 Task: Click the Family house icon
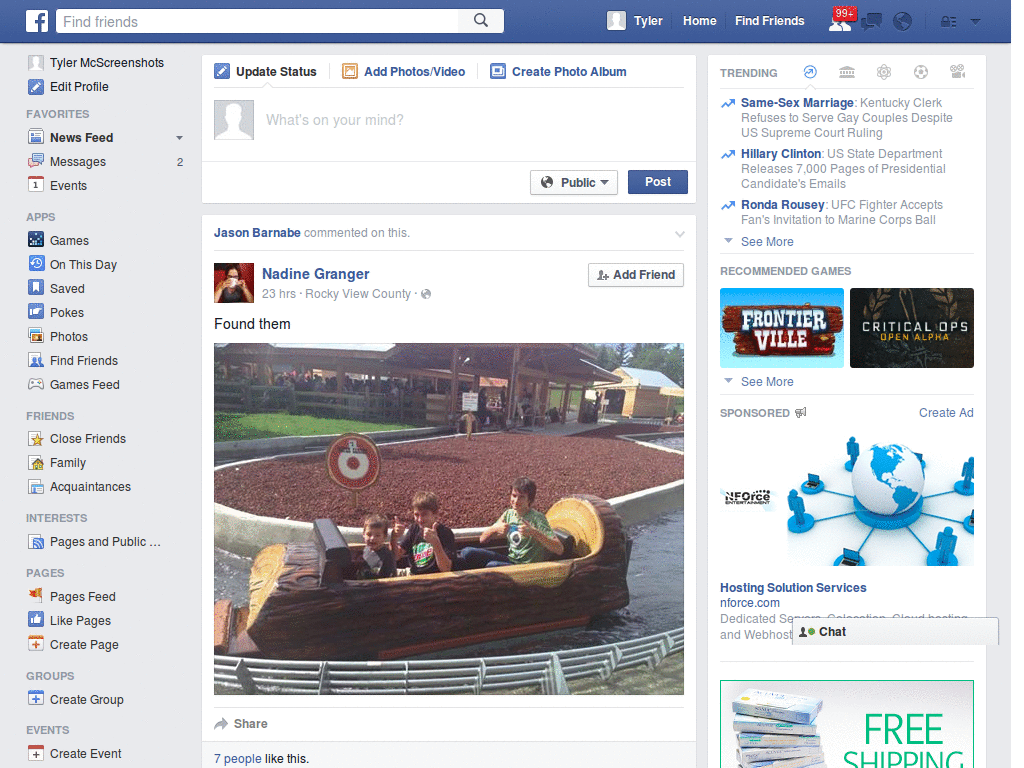(36, 462)
